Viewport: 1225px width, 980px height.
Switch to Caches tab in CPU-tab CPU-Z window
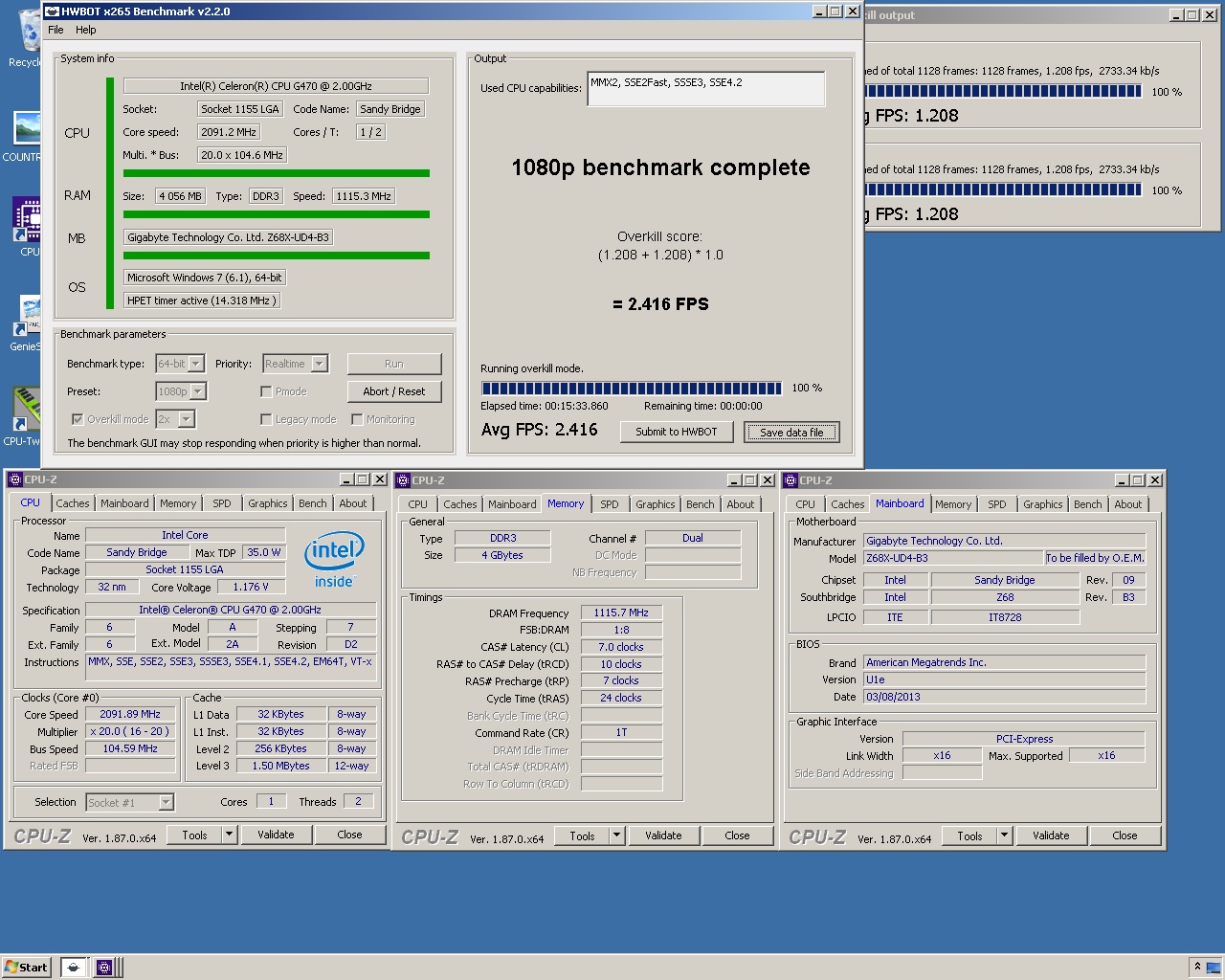(x=73, y=503)
